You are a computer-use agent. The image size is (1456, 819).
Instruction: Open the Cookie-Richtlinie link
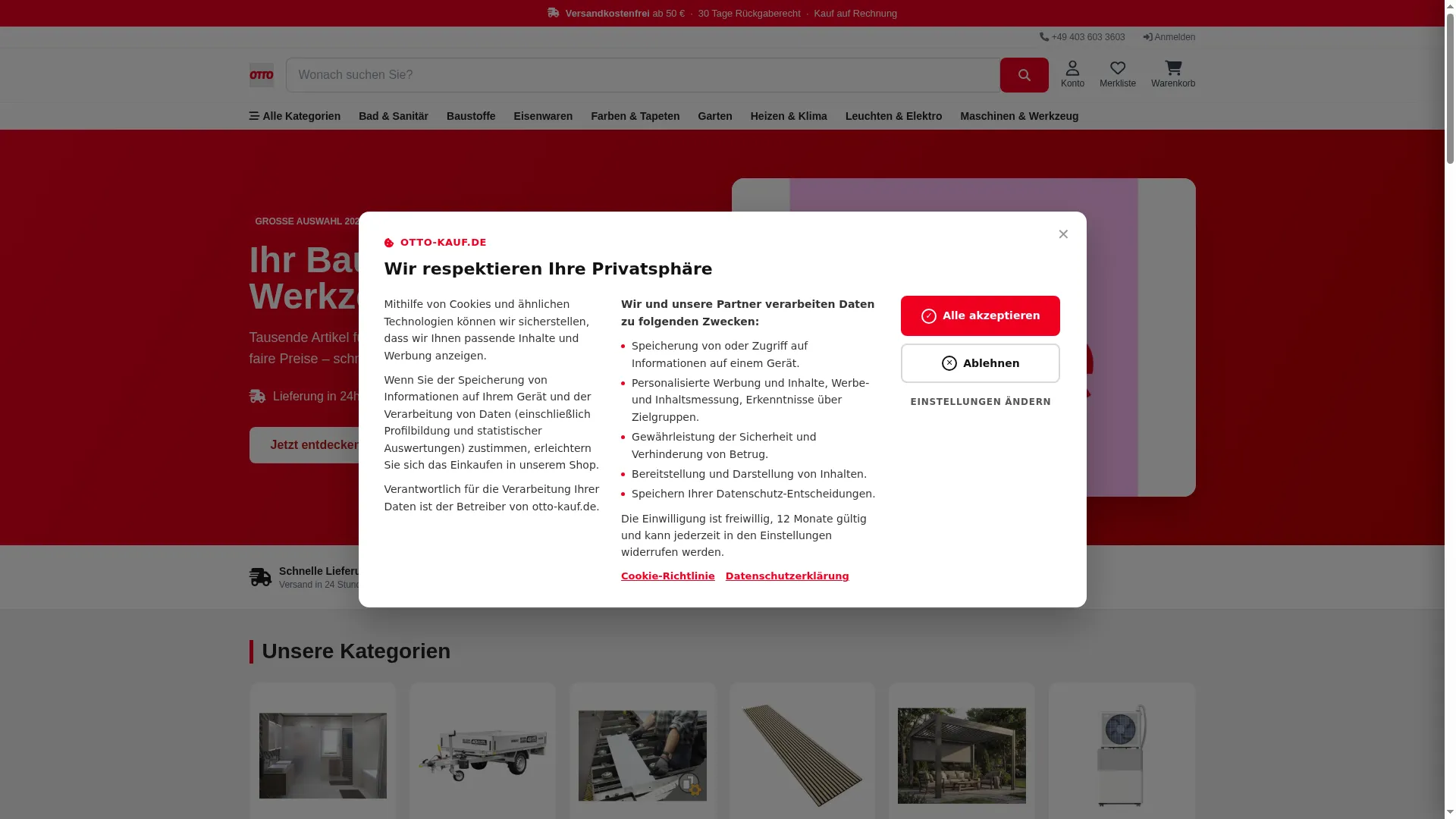667,576
